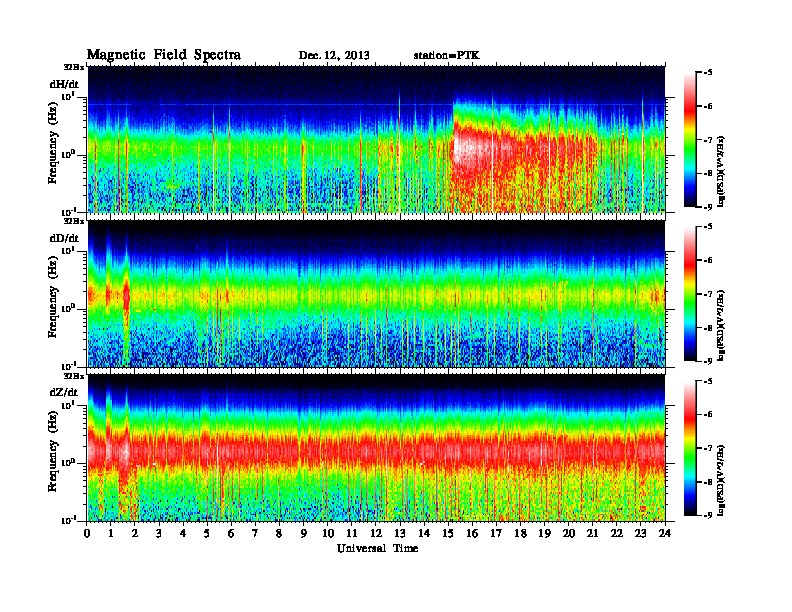Click the 10^-1 tick of dH/dt frequency axis
The width and height of the screenshot is (792, 612).
pos(69,212)
